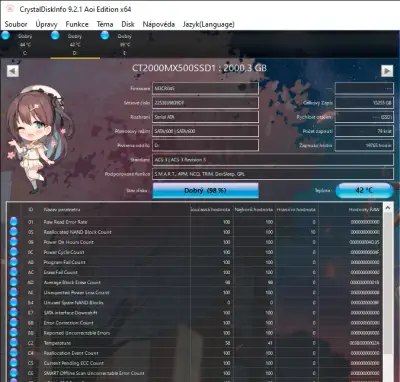Open the Funkce menu

click(x=77, y=24)
